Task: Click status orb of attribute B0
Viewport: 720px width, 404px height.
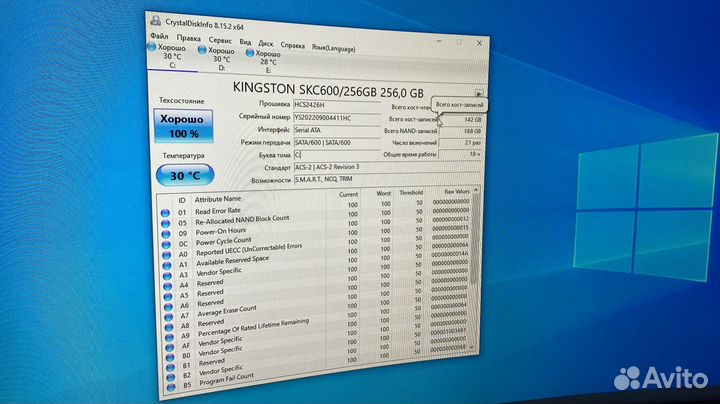Action: [x=170, y=358]
